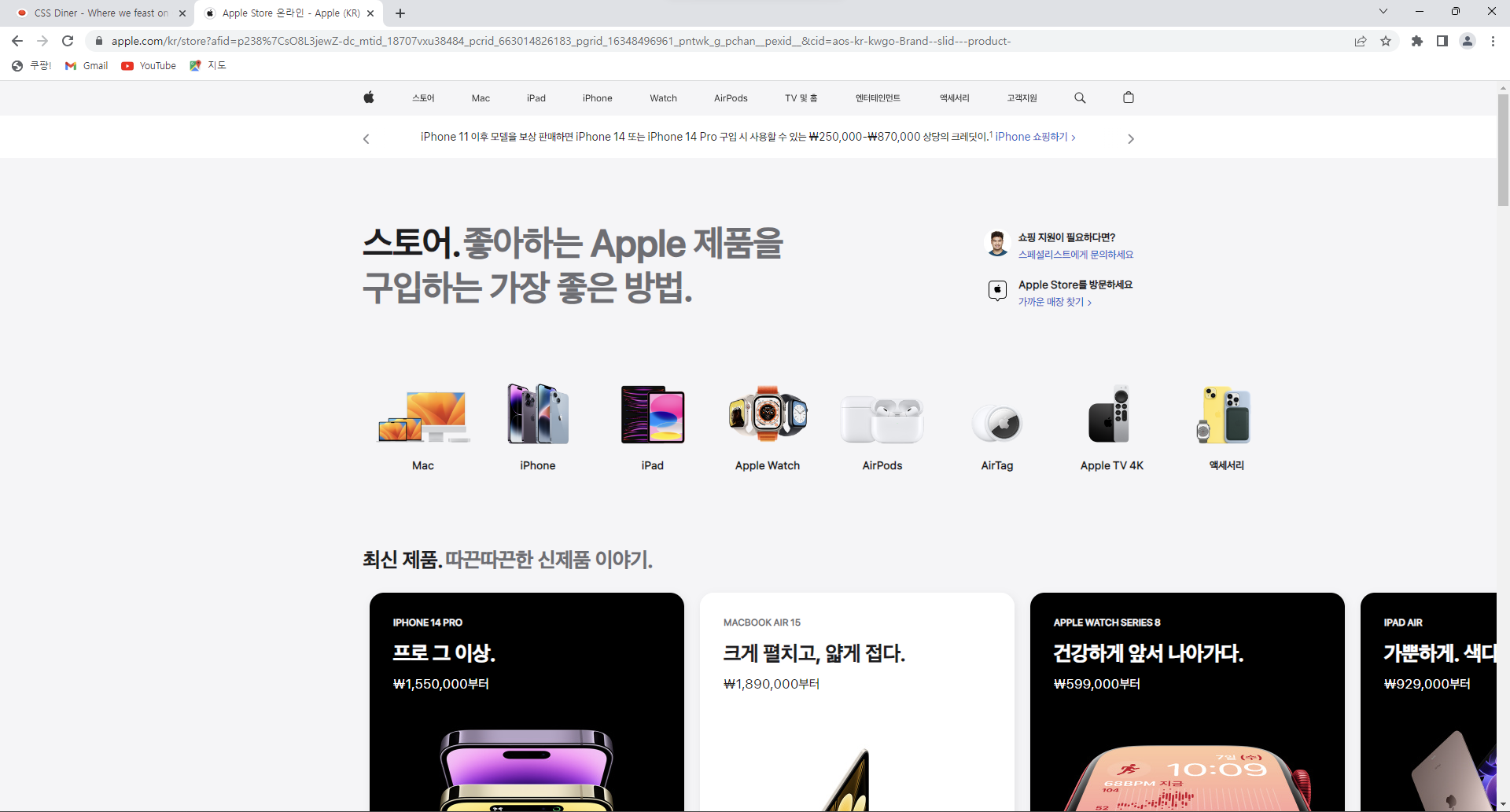This screenshot has width=1510, height=812.
Task: Click the vertical page scrollbar thumb
Action: tap(1503, 149)
